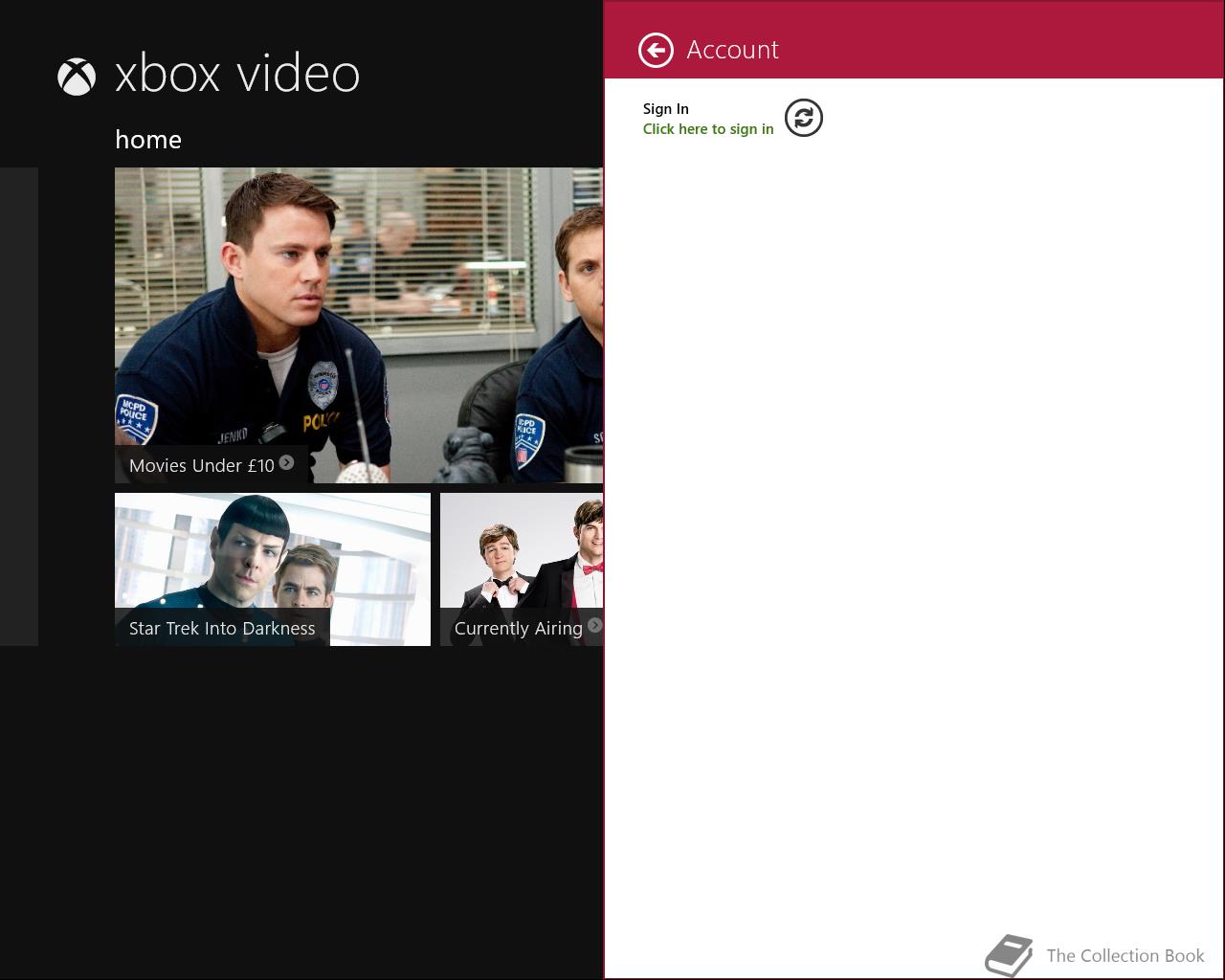Select the home section heading
The image size is (1225, 980).
pyautogui.click(x=148, y=140)
